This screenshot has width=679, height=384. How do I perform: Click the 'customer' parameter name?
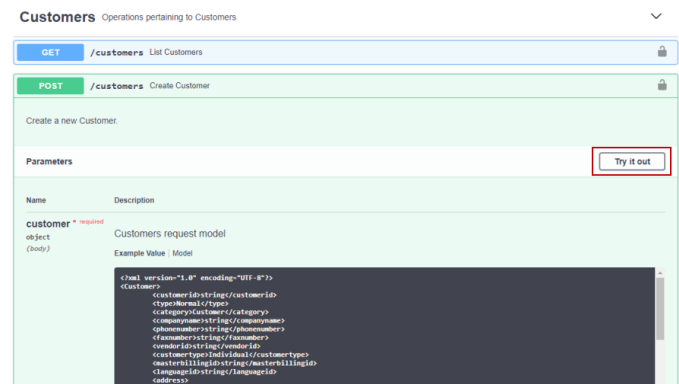click(48, 224)
